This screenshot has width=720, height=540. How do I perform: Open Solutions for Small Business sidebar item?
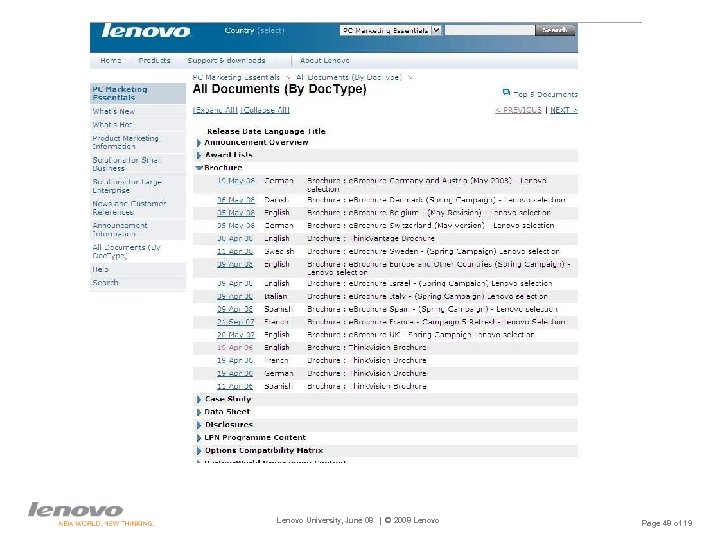pyautogui.click(x=127, y=164)
